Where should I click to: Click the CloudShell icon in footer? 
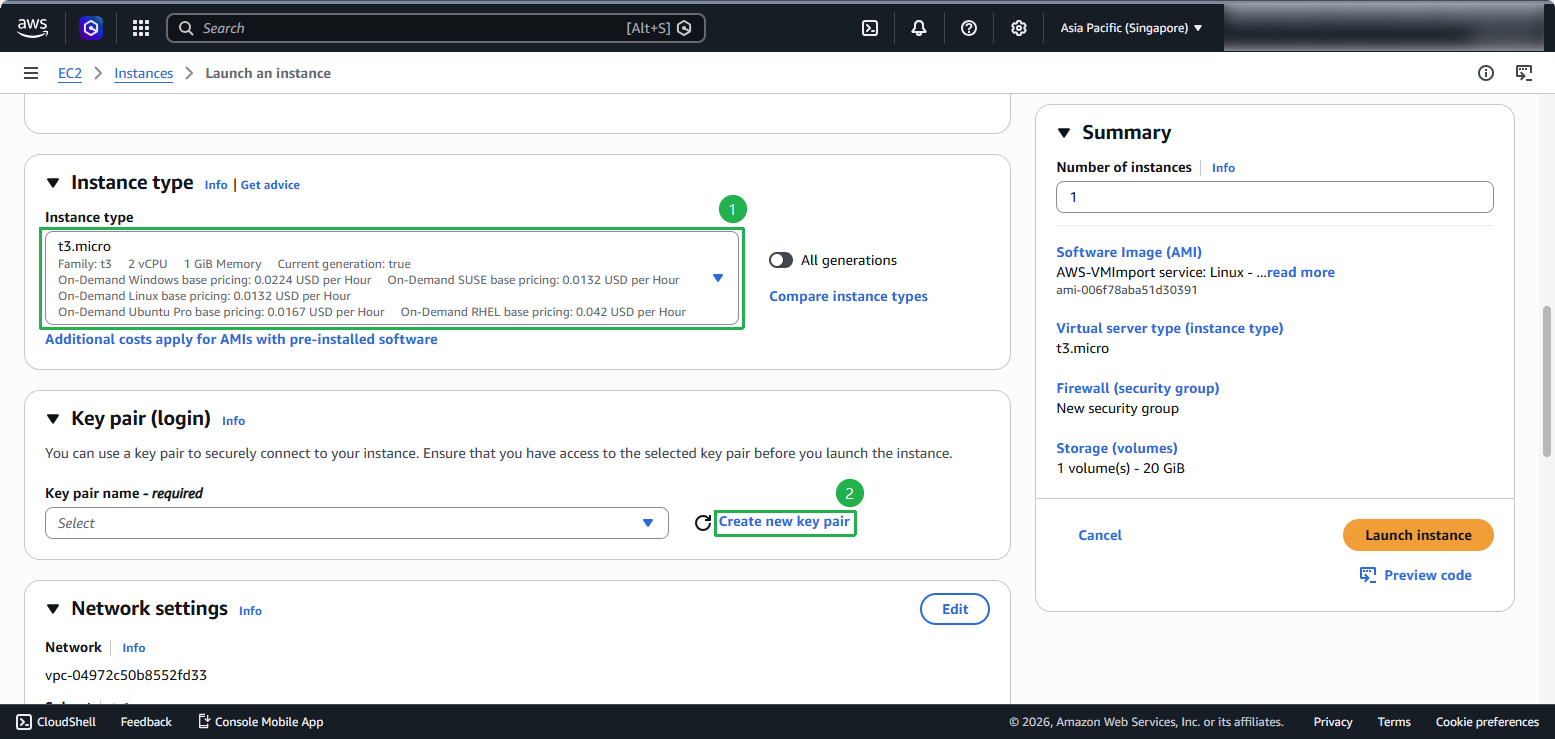[x=24, y=722]
